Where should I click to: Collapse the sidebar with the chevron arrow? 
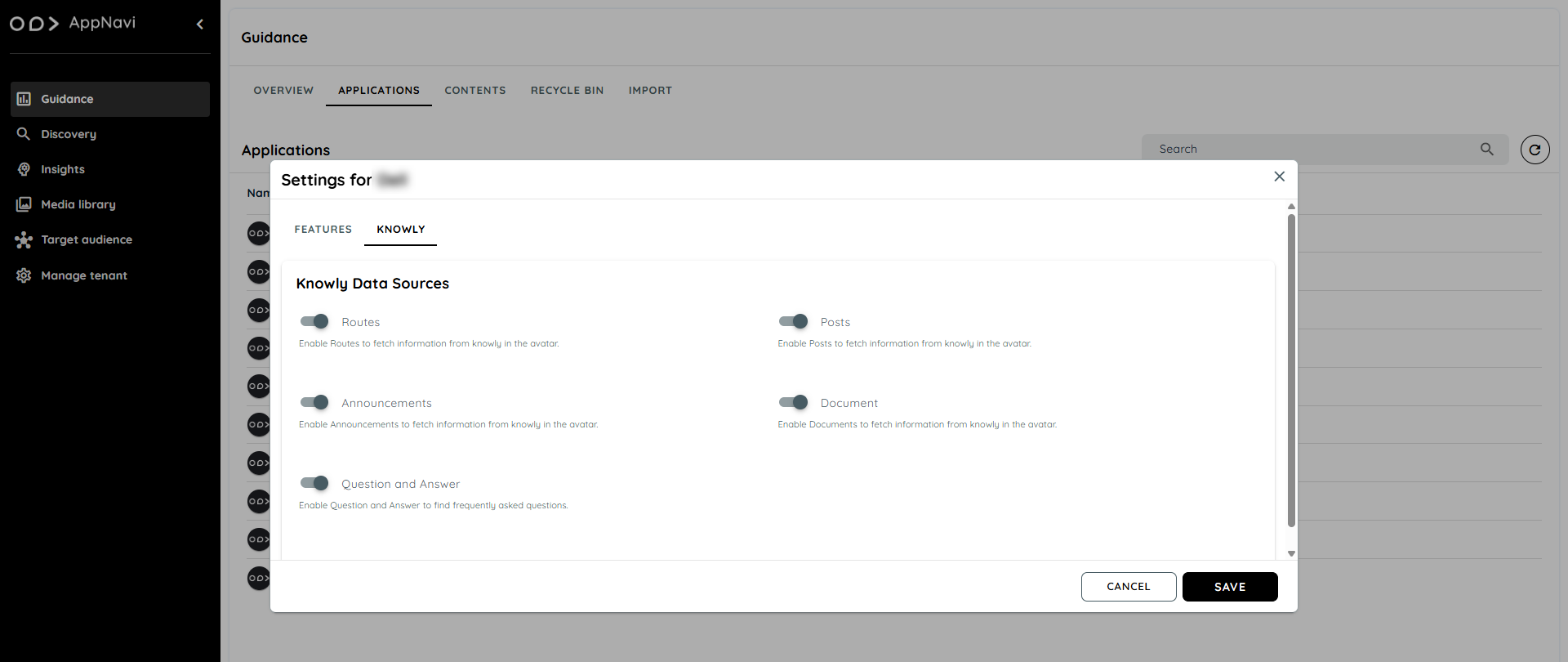pyautogui.click(x=200, y=24)
